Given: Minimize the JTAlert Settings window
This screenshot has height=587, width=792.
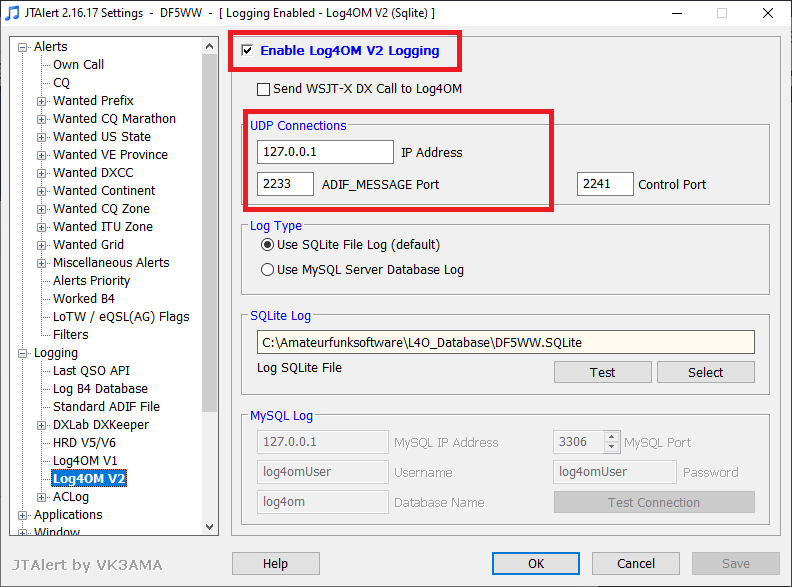Looking at the screenshot, I should [677, 13].
